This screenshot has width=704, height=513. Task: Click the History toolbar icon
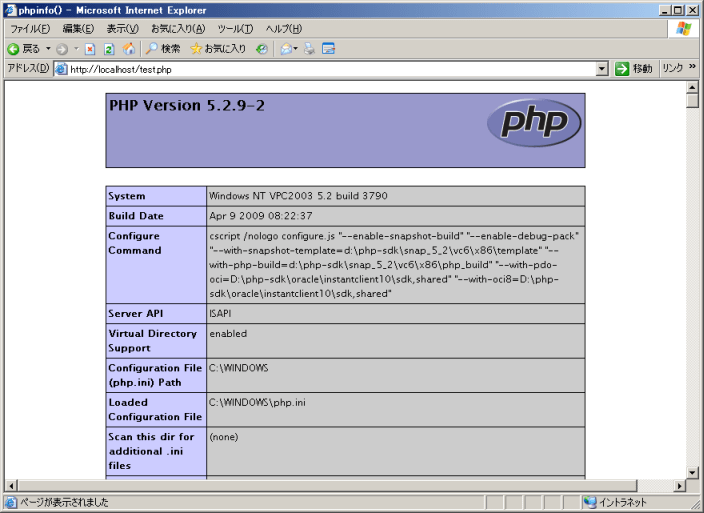point(262,48)
